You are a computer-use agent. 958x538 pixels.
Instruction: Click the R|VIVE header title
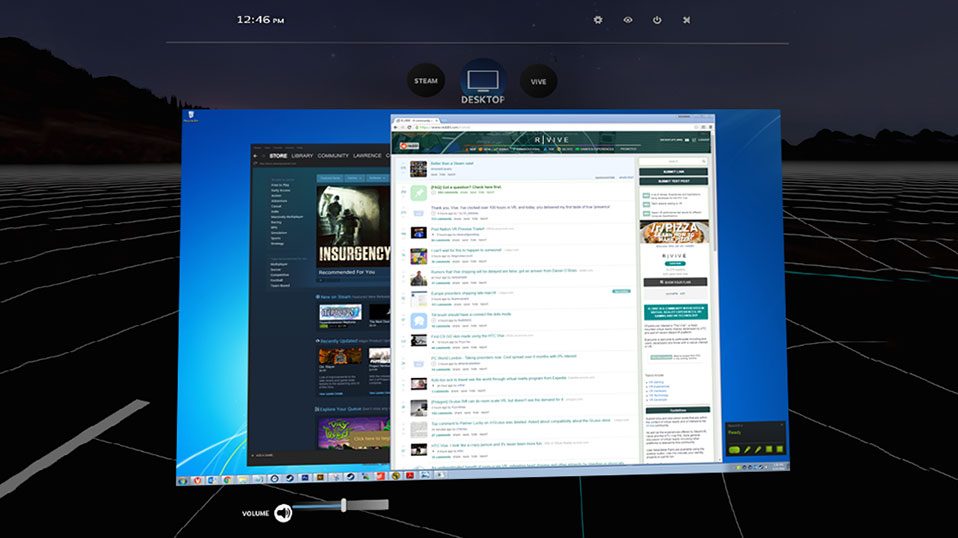click(x=552, y=140)
